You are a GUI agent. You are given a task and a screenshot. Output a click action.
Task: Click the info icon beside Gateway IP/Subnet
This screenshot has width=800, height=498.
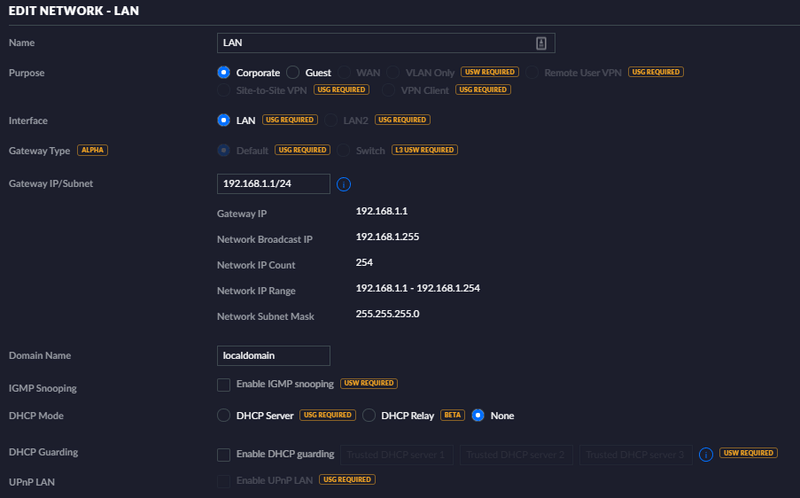coord(343,185)
